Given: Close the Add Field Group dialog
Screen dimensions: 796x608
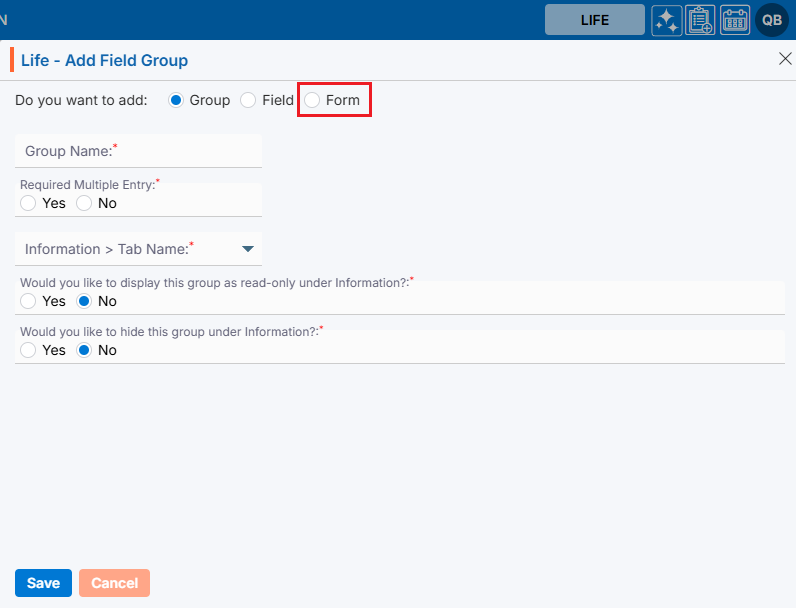Looking at the screenshot, I should [x=785, y=59].
